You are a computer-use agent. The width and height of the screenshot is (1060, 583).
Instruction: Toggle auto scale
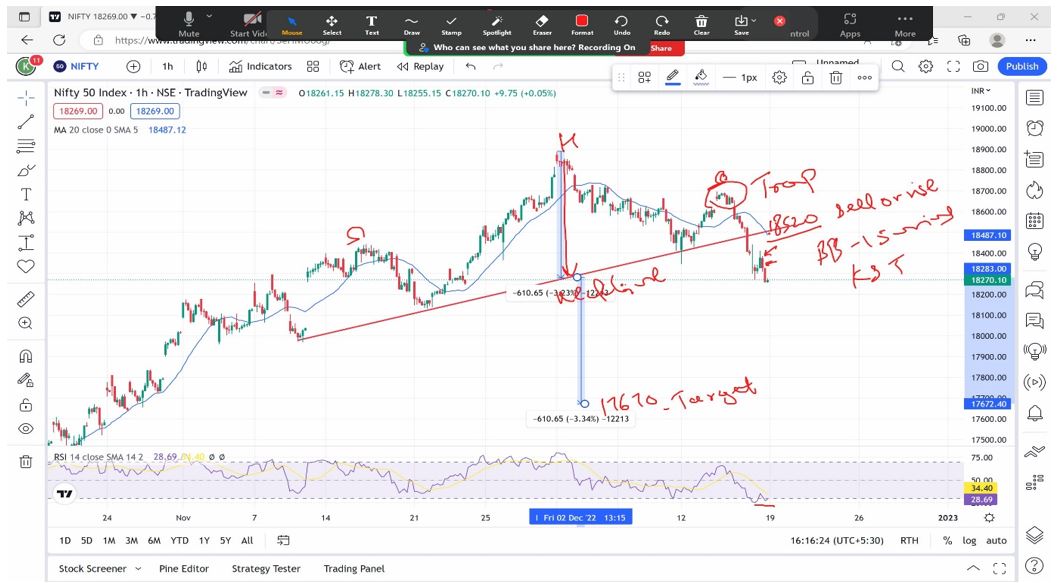pos(996,540)
